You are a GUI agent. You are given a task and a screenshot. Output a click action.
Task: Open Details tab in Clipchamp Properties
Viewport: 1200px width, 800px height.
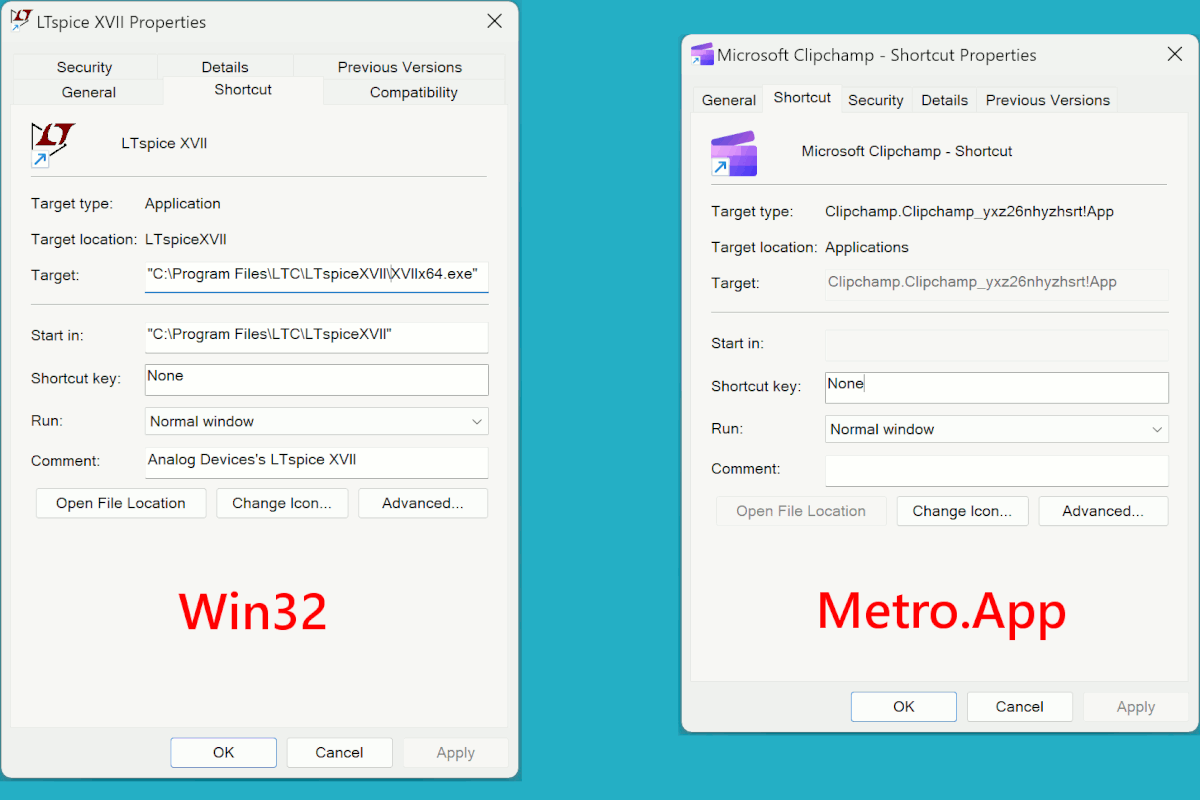click(945, 100)
